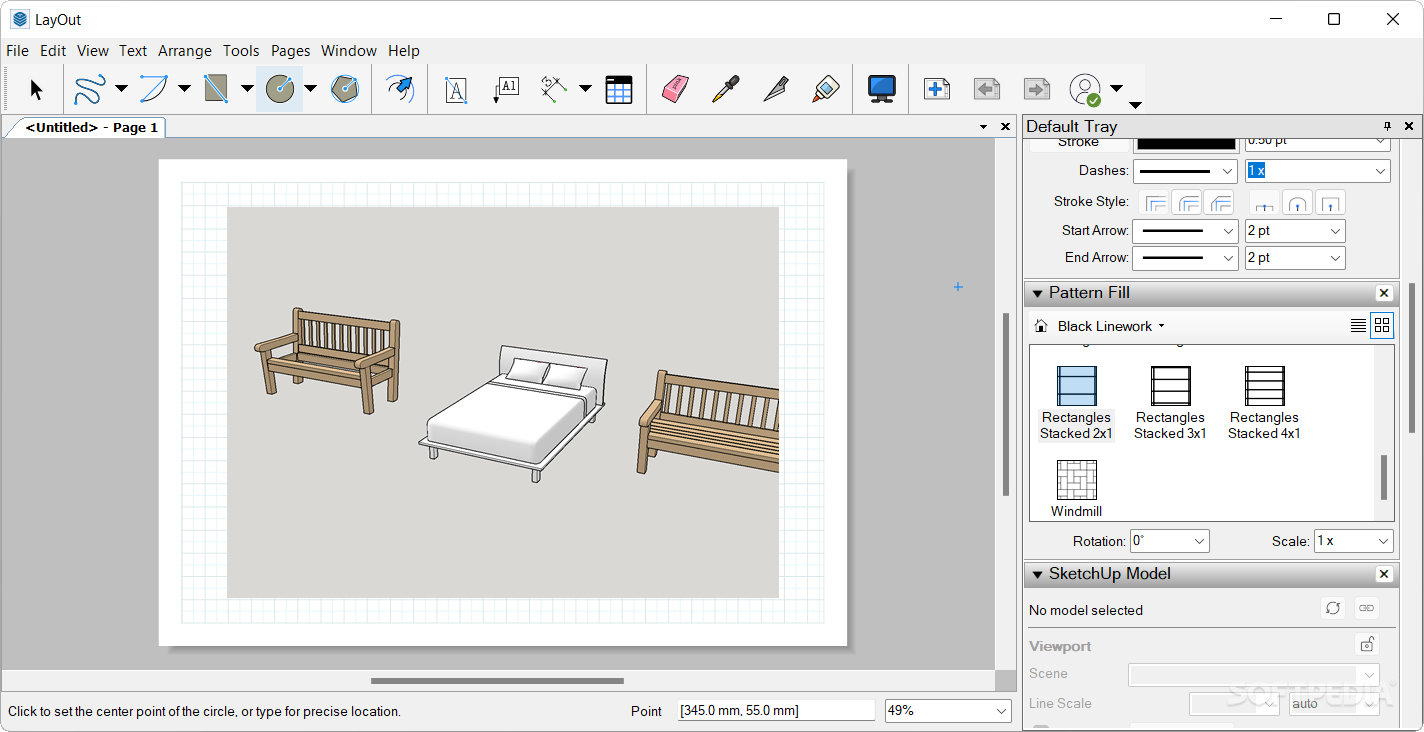Go to previous page arrow icon
Viewport: 1424px width, 732px height.
987,90
